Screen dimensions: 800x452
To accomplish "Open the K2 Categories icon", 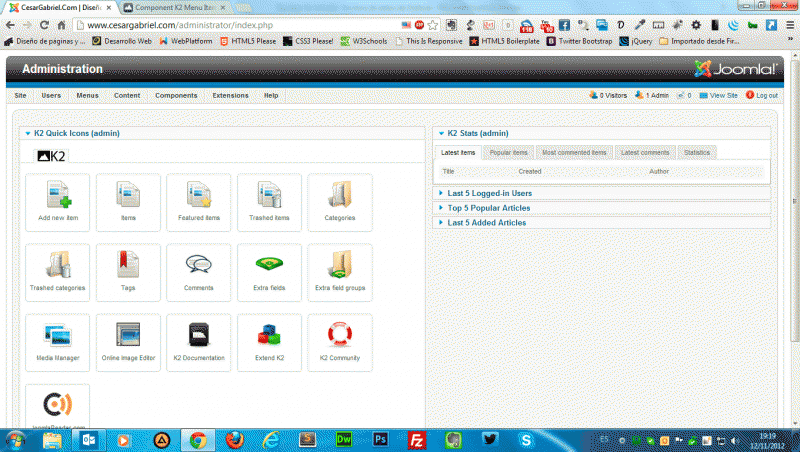I will coord(340,202).
